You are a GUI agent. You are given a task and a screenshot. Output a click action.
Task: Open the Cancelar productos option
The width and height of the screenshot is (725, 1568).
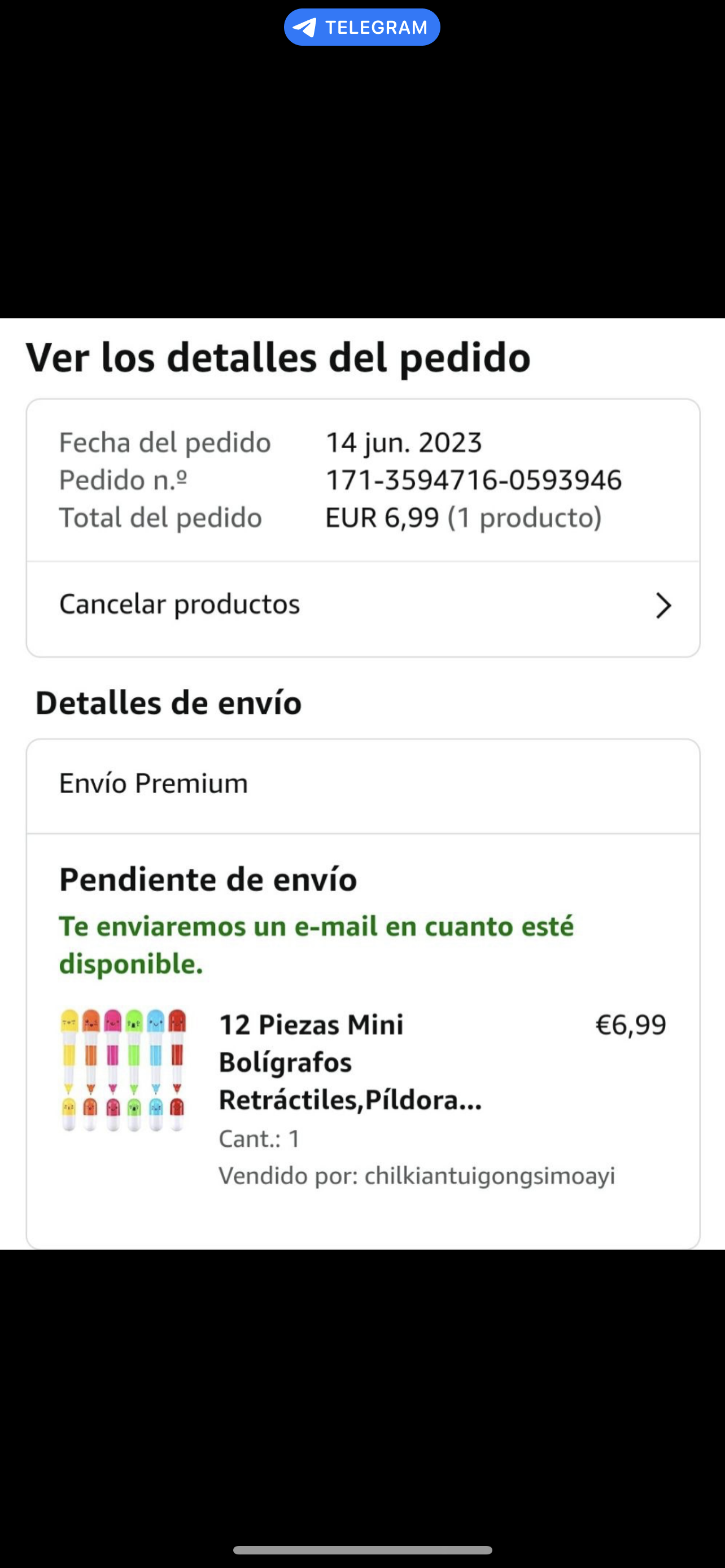(180, 605)
